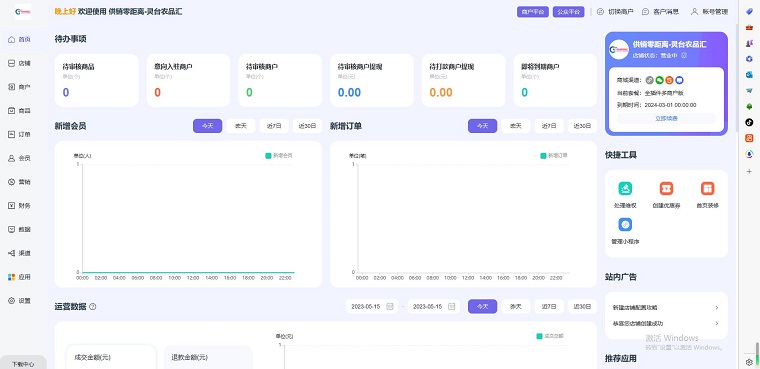This screenshot has height=369, width=760.
Task: Click the orange channel icon in 商城渠道
Action: point(670,80)
